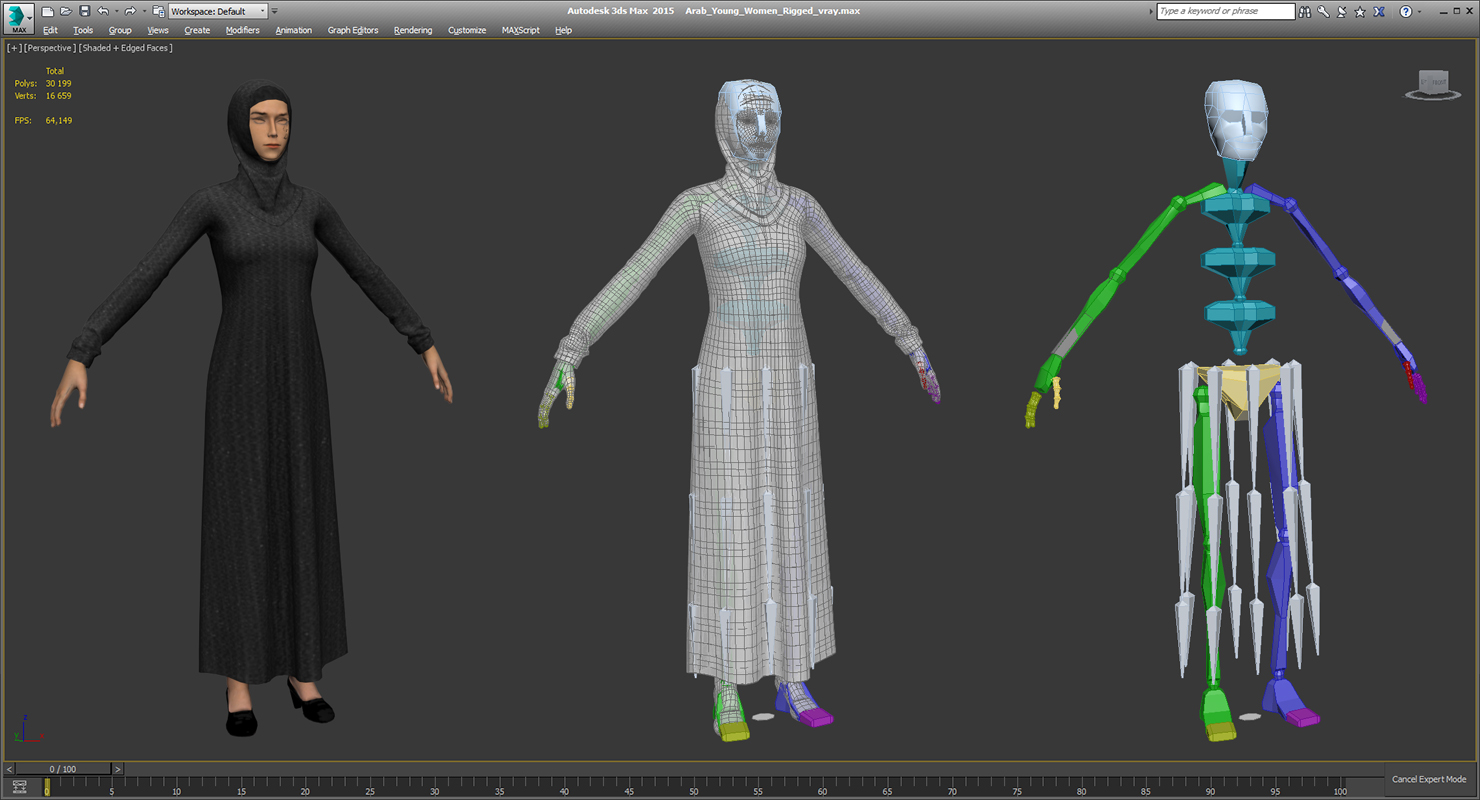Open the Workspace: Default dropdown
1480x800 pixels.
(x=218, y=11)
